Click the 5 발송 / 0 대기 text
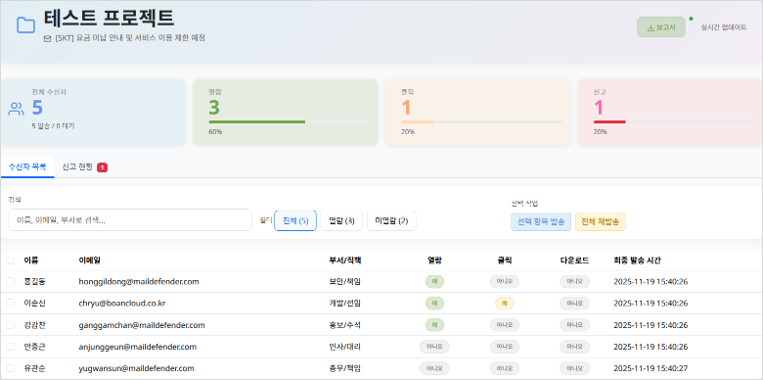763x380 pixels. click(x=54, y=126)
